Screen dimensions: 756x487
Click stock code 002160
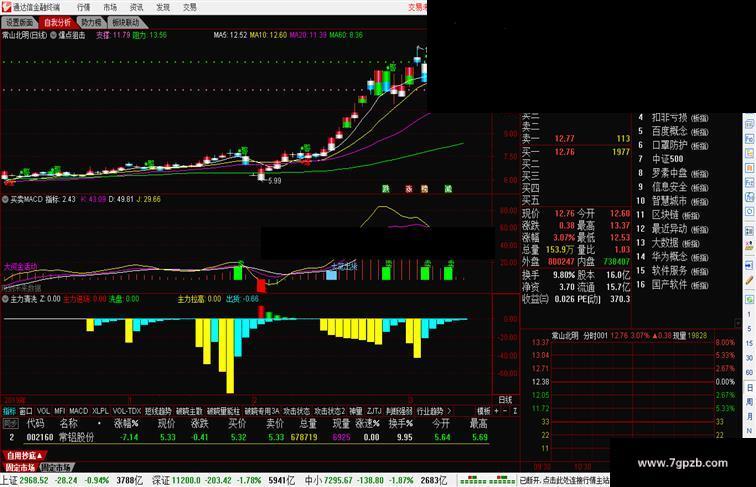40,437
